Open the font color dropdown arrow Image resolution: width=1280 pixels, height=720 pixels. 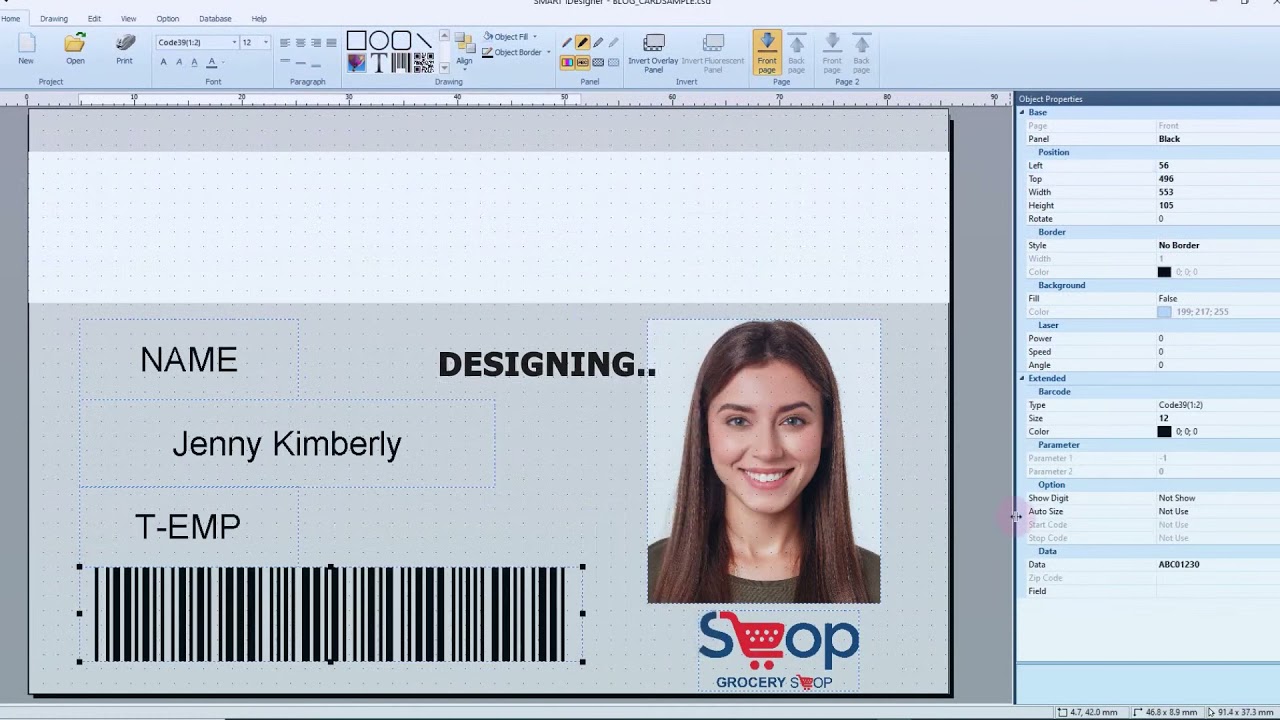point(221,62)
